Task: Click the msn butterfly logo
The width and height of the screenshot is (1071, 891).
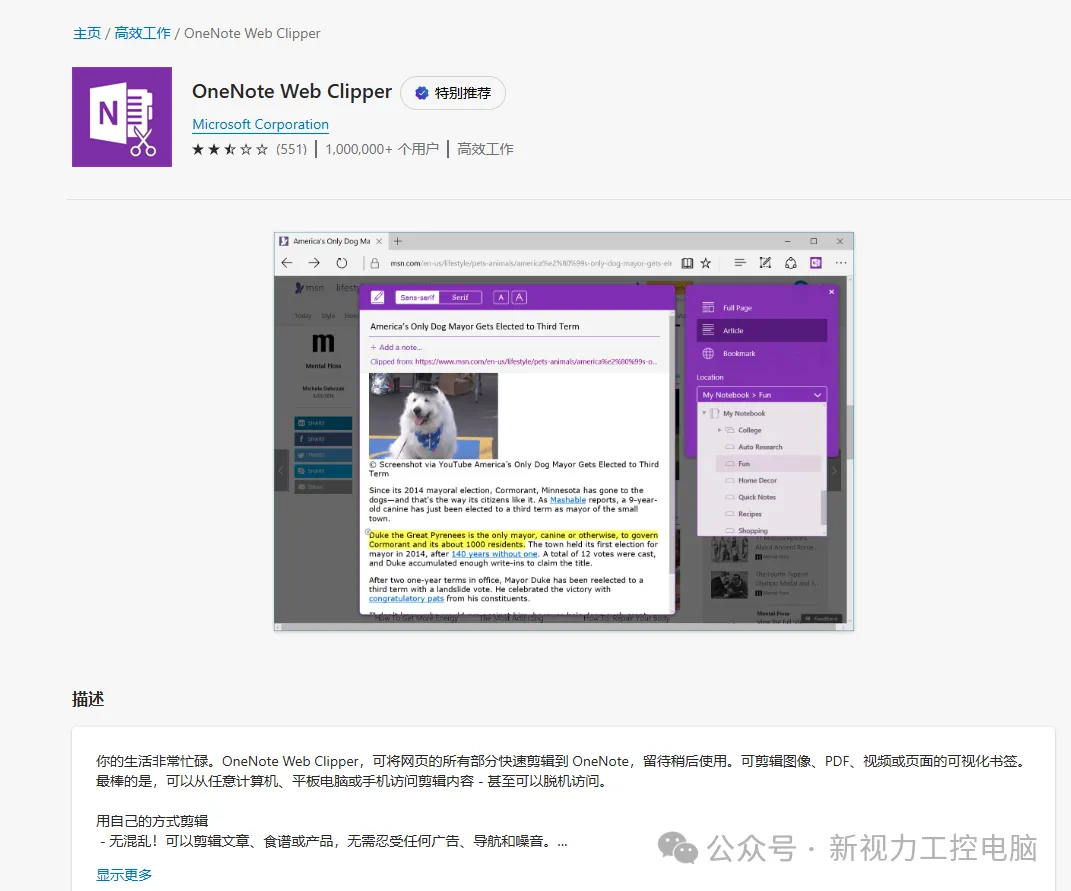Action: 300,288
